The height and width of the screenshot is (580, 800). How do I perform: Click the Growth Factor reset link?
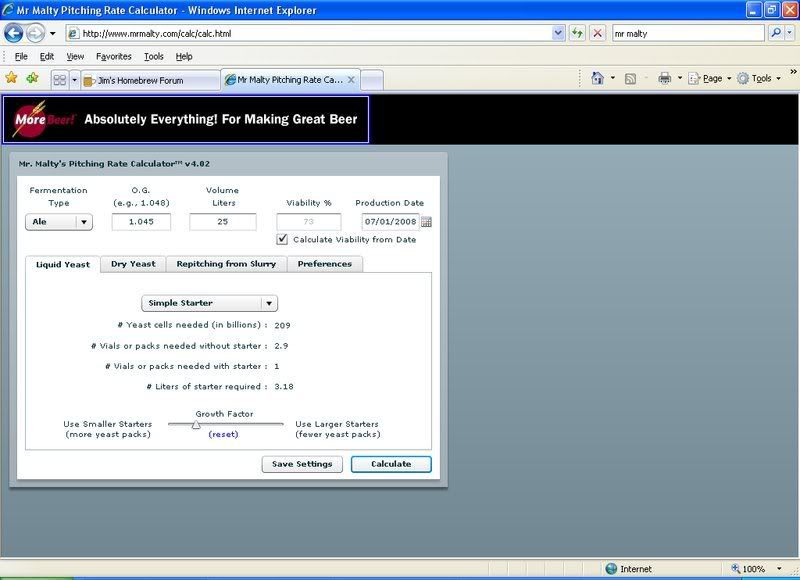pyautogui.click(x=223, y=435)
